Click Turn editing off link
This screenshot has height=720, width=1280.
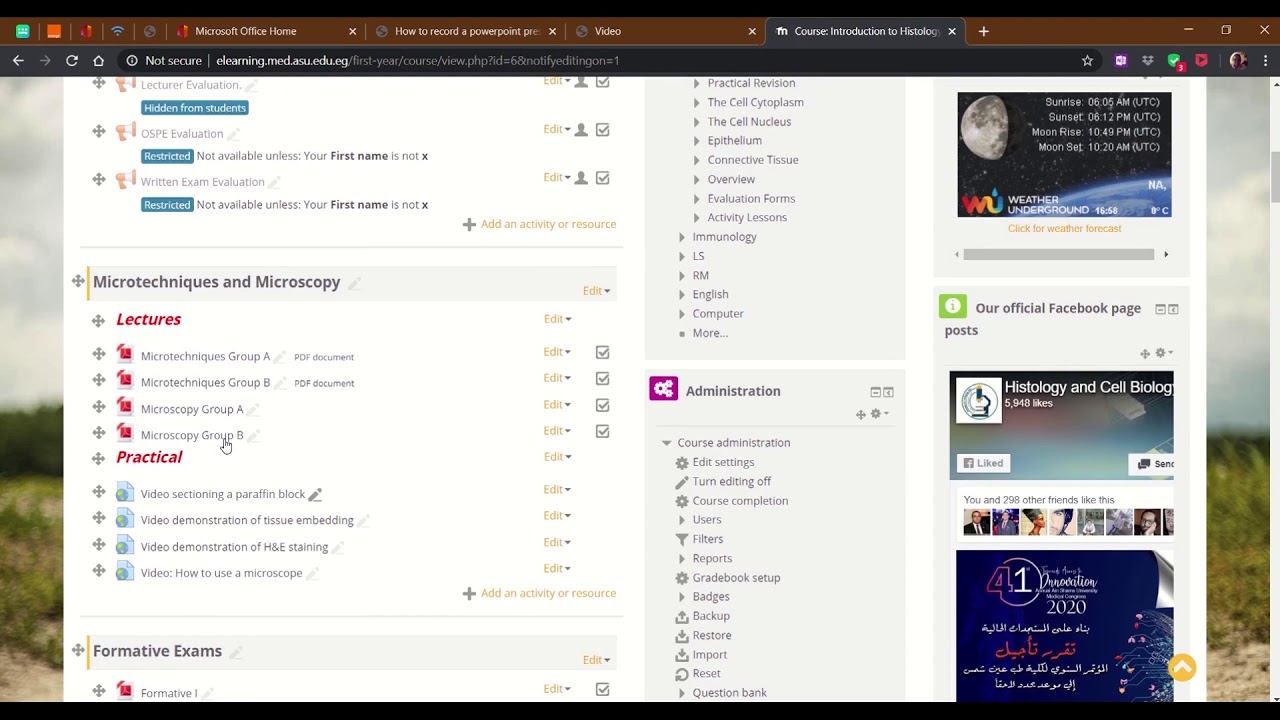point(732,481)
